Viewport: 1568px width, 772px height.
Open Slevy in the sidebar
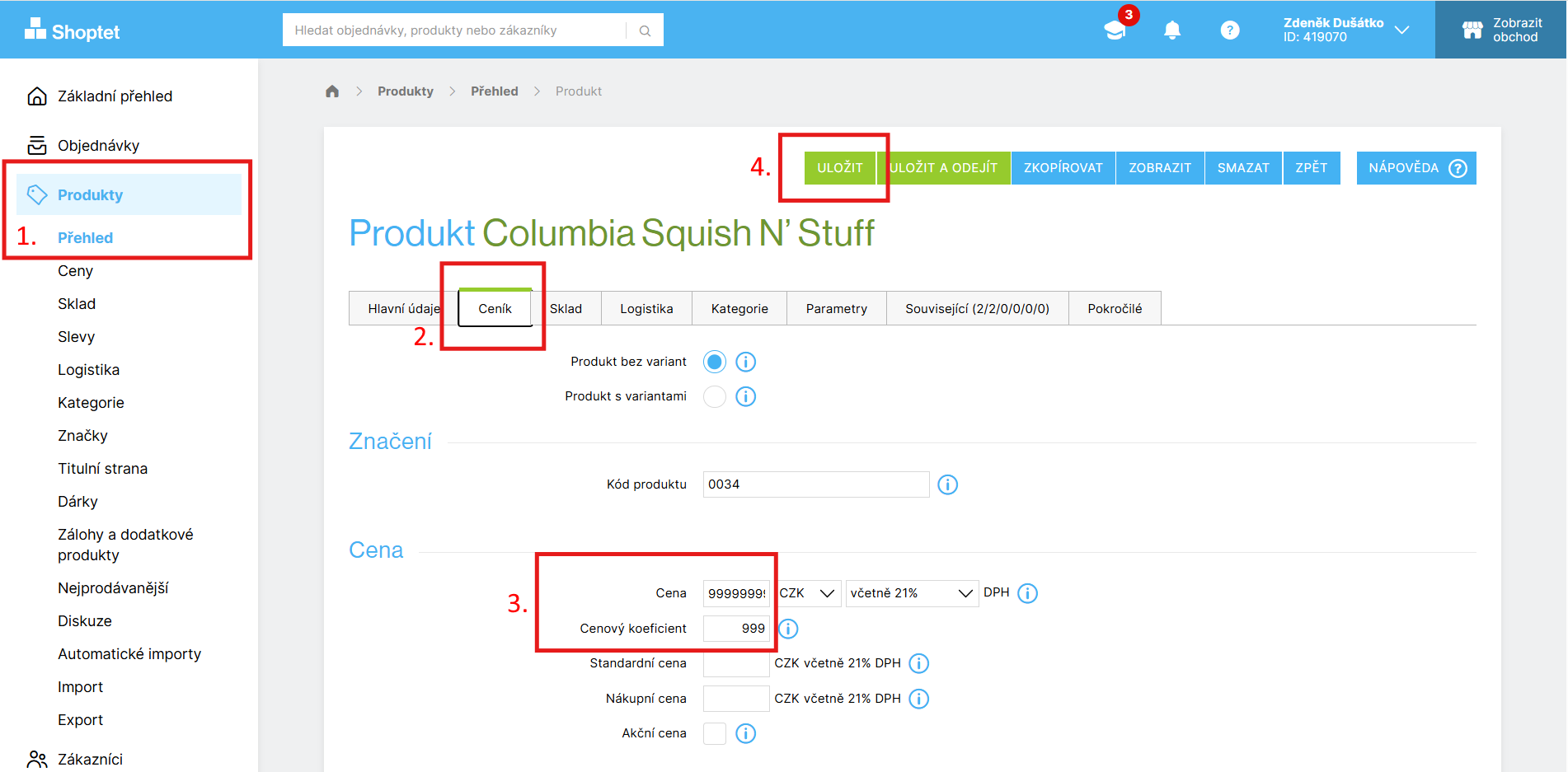[76, 337]
